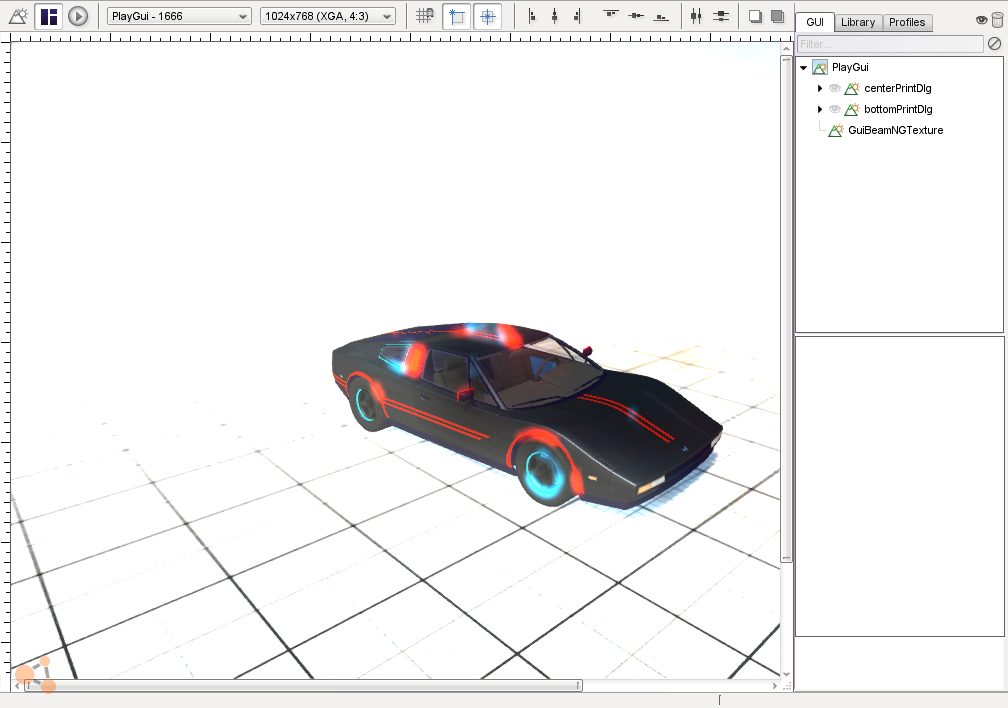The height and width of the screenshot is (708, 1008).
Task: Collapse the PlayGui tree node
Action: click(x=804, y=67)
